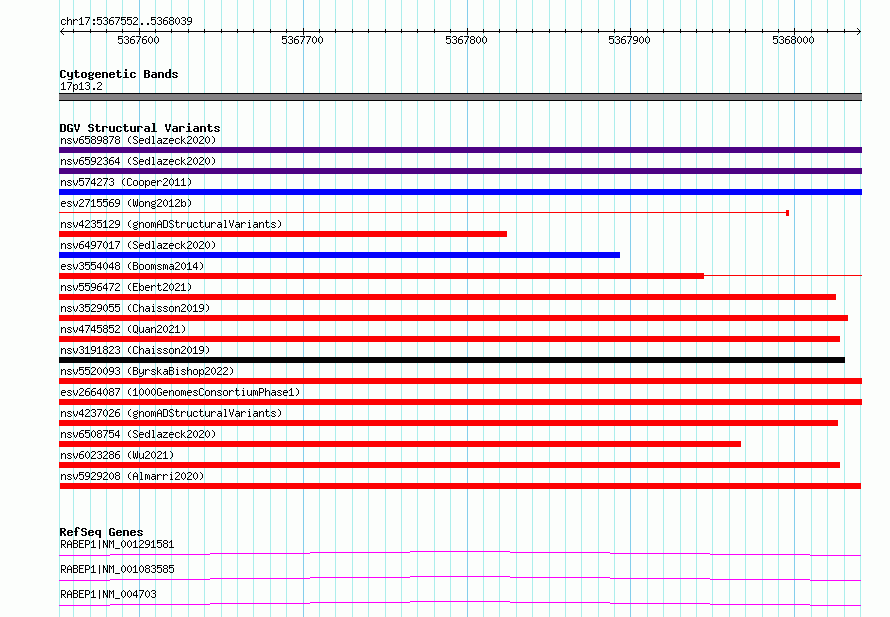Open nsv5520093 (ByrskaBishop2022) label
The height and width of the screenshot is (617, 890).
[x=147, y=371]
